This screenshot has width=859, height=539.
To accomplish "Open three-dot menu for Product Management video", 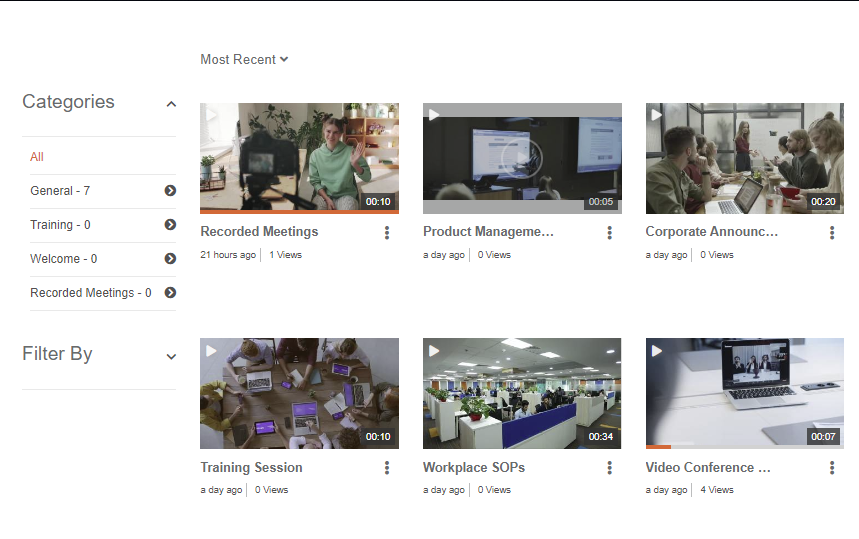I will [609, 233].
